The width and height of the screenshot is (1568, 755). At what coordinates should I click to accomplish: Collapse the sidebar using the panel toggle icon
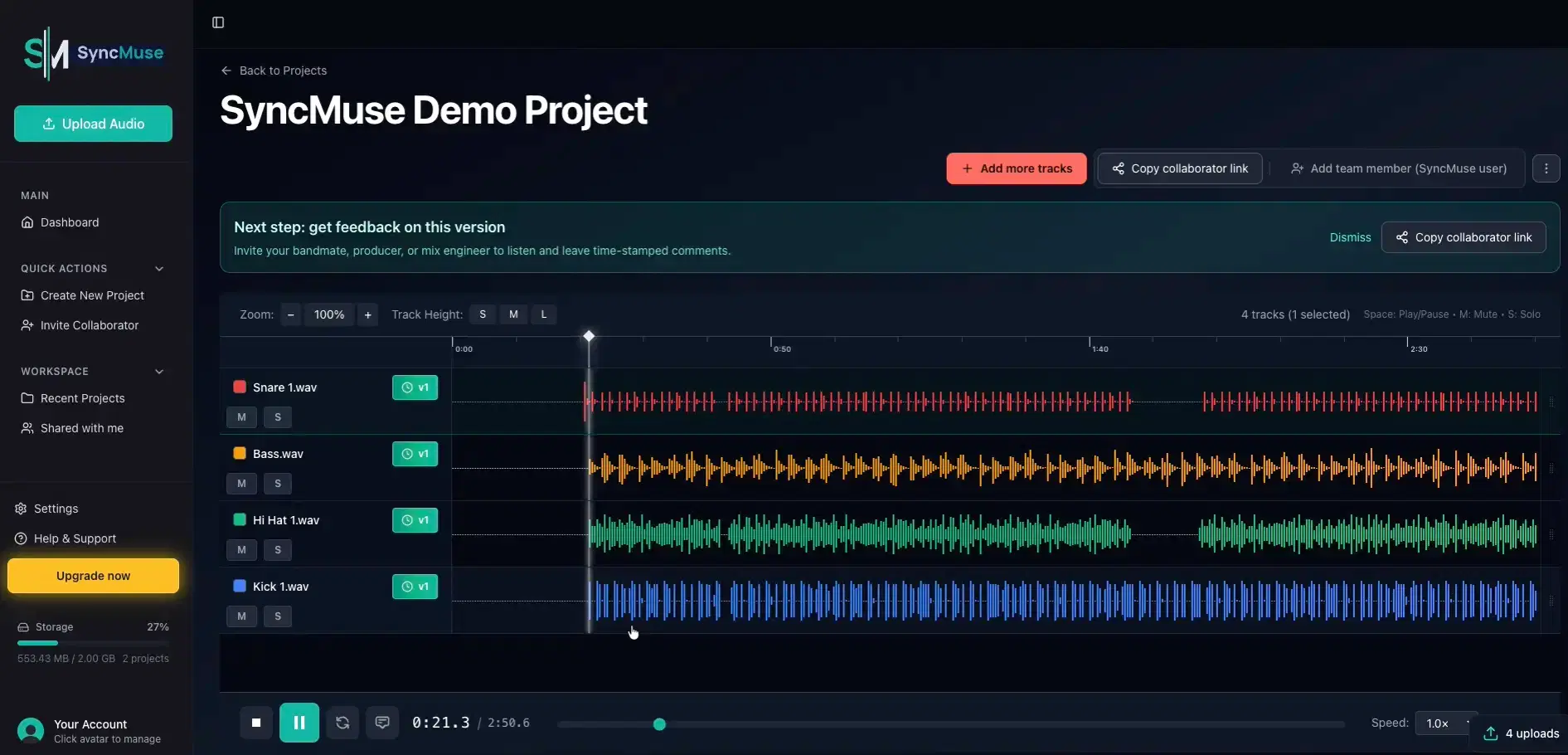(217, 22)
